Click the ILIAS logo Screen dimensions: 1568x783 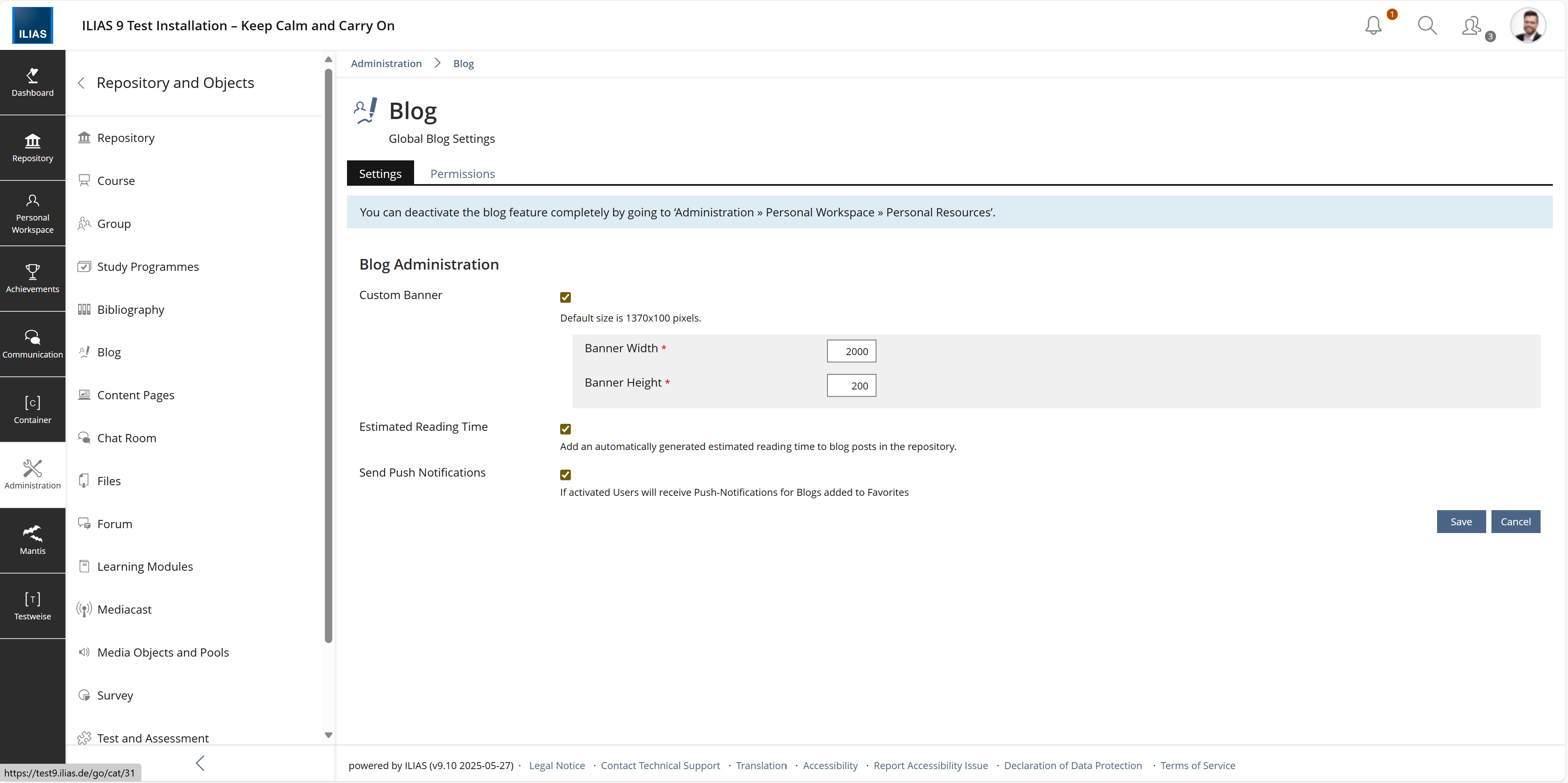32,25
